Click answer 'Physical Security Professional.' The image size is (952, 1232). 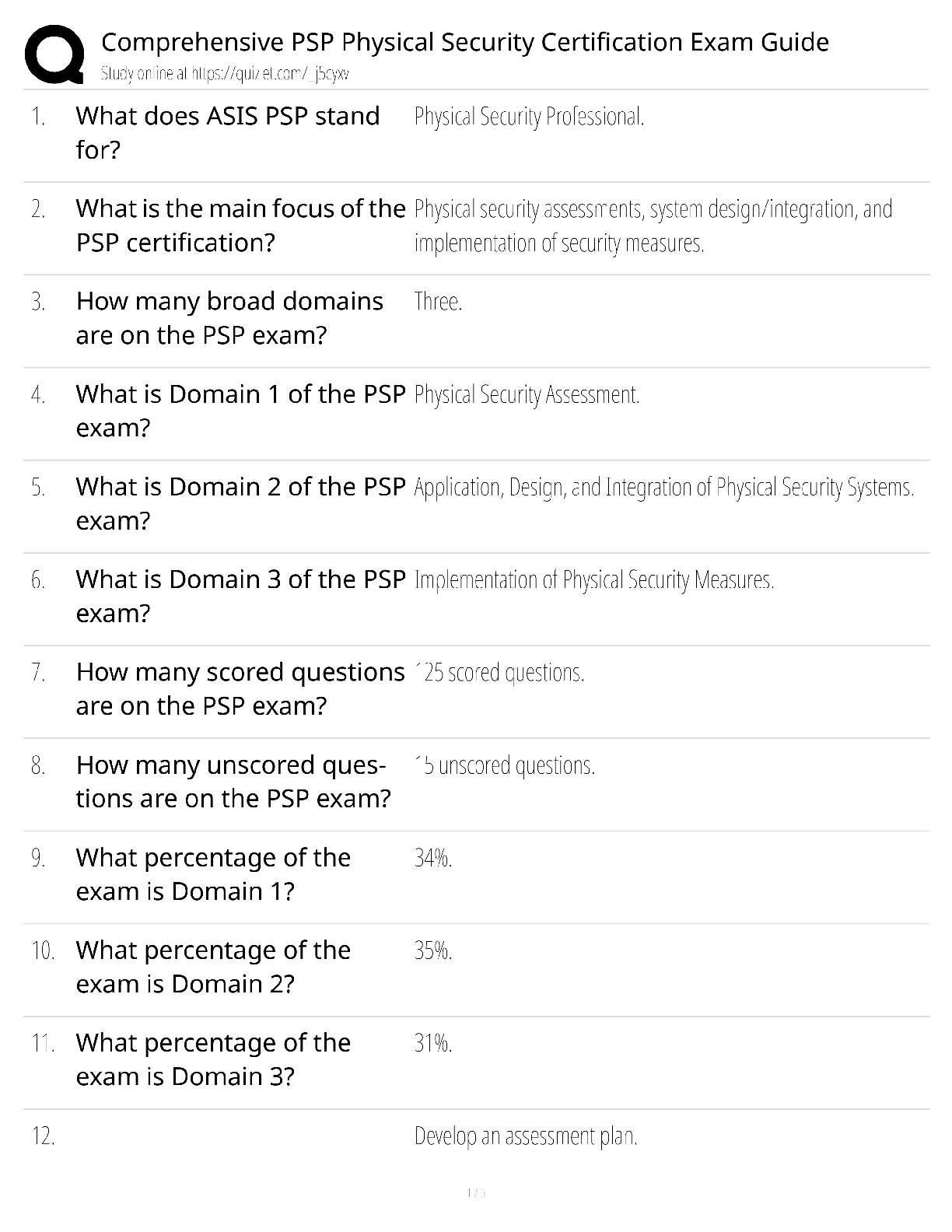[x=529, y=117]
